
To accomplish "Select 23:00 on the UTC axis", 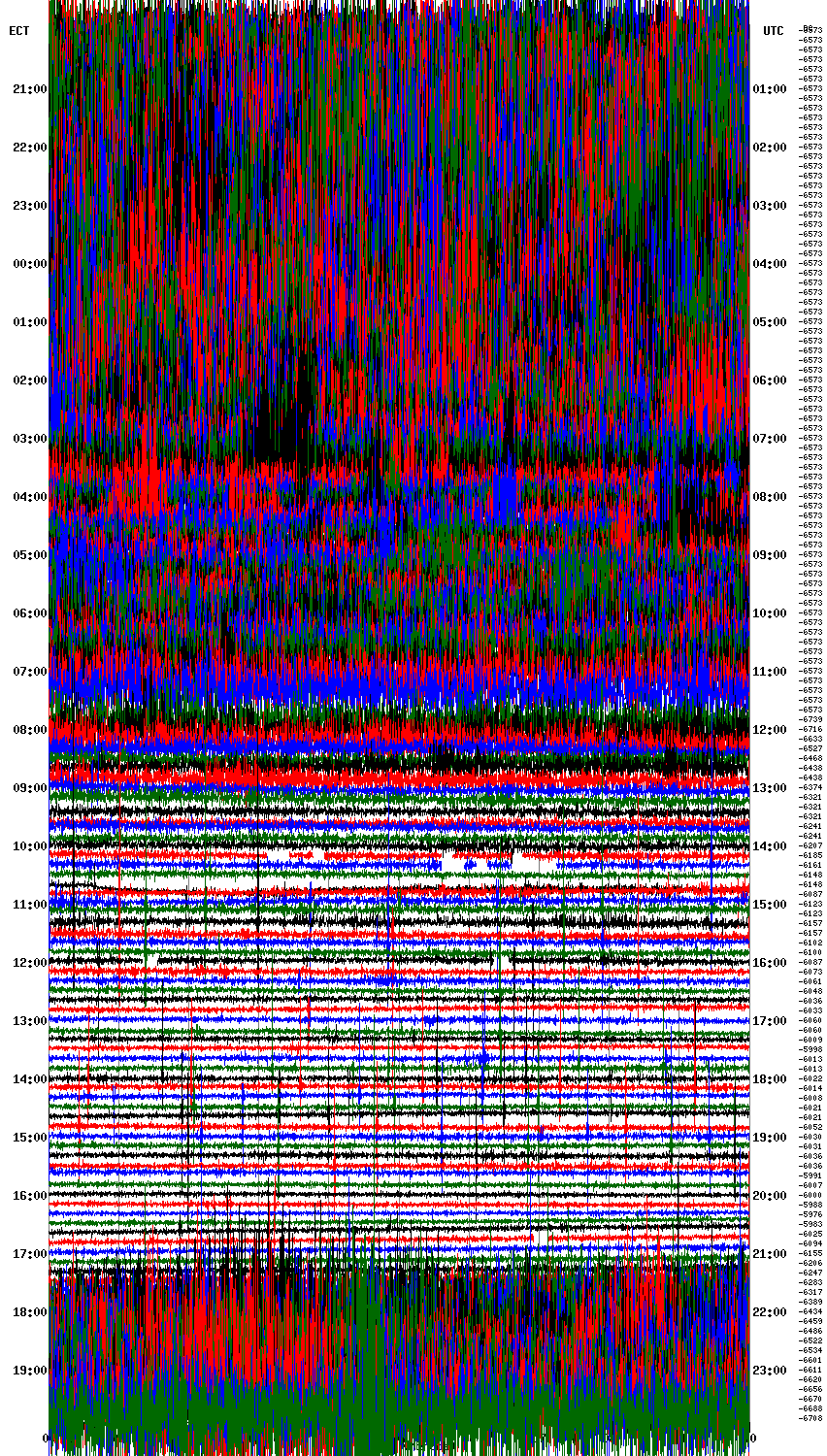I will click(770, 1370).
